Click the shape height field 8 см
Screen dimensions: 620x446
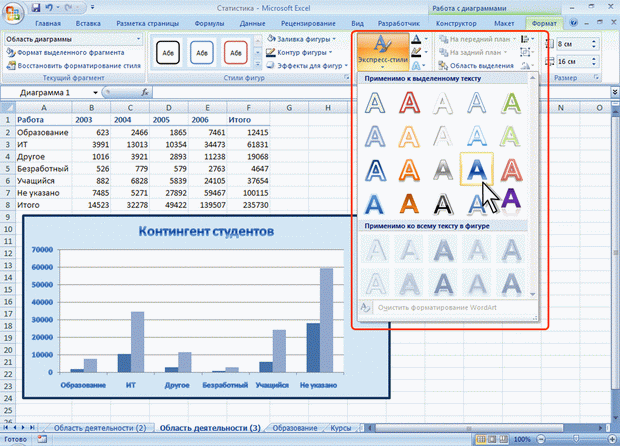(573, 44)
